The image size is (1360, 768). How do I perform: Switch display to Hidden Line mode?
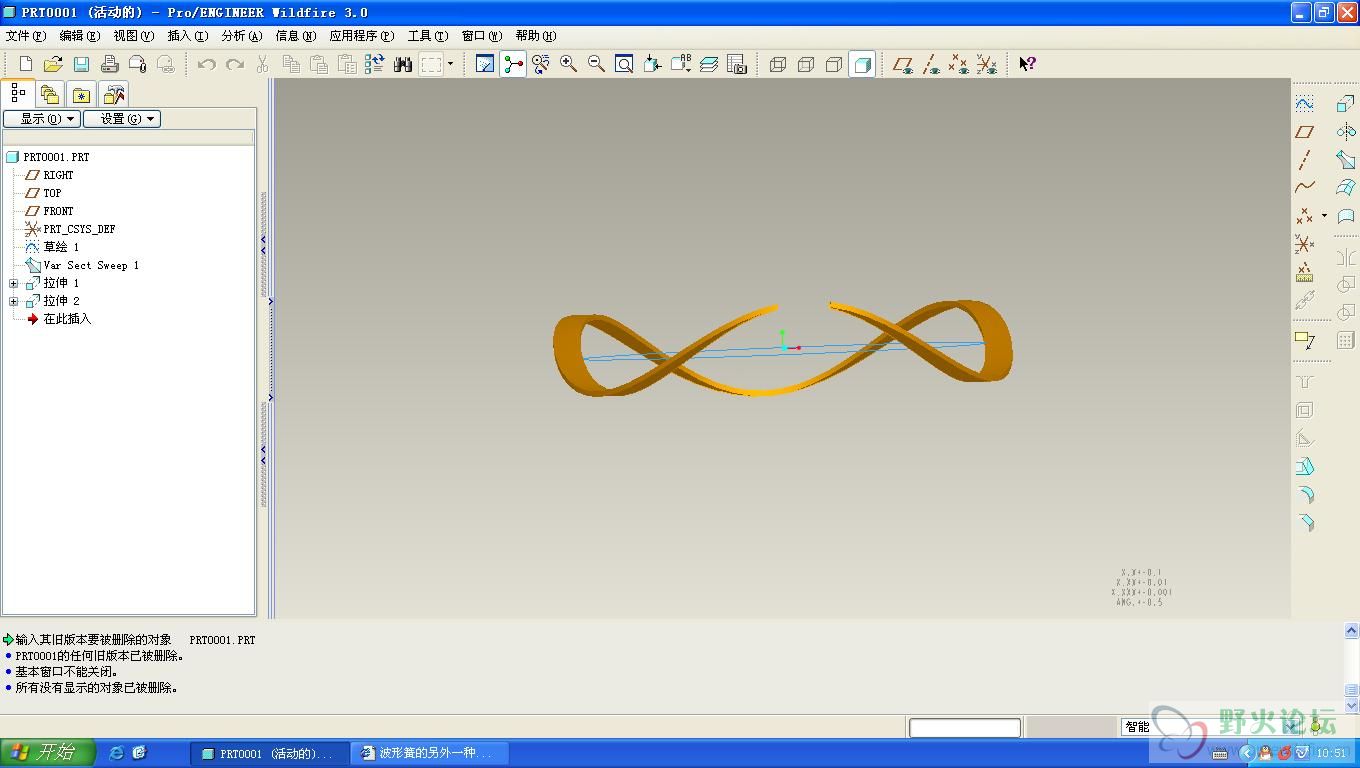(x=806, y=64)
